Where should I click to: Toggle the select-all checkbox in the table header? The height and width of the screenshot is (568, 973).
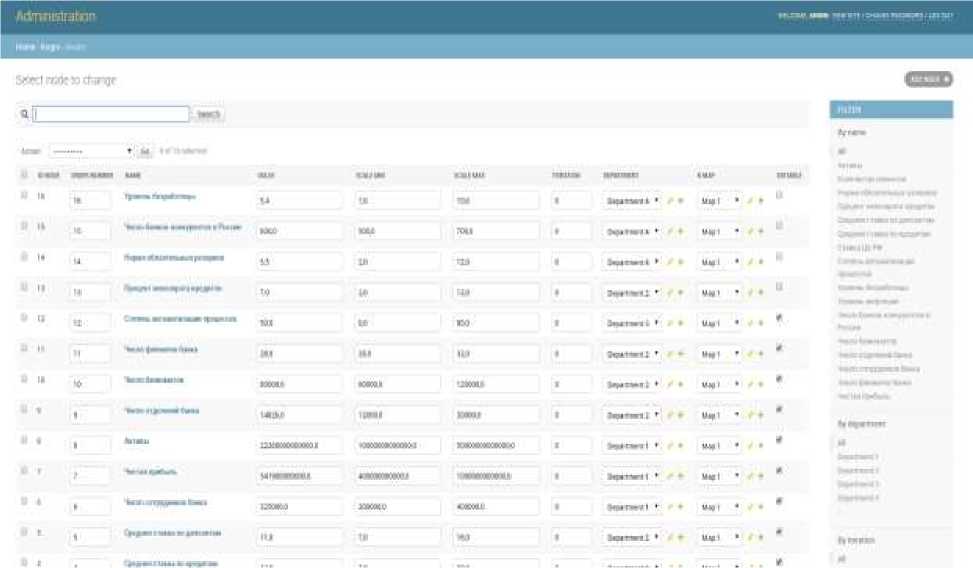point(24,174)
